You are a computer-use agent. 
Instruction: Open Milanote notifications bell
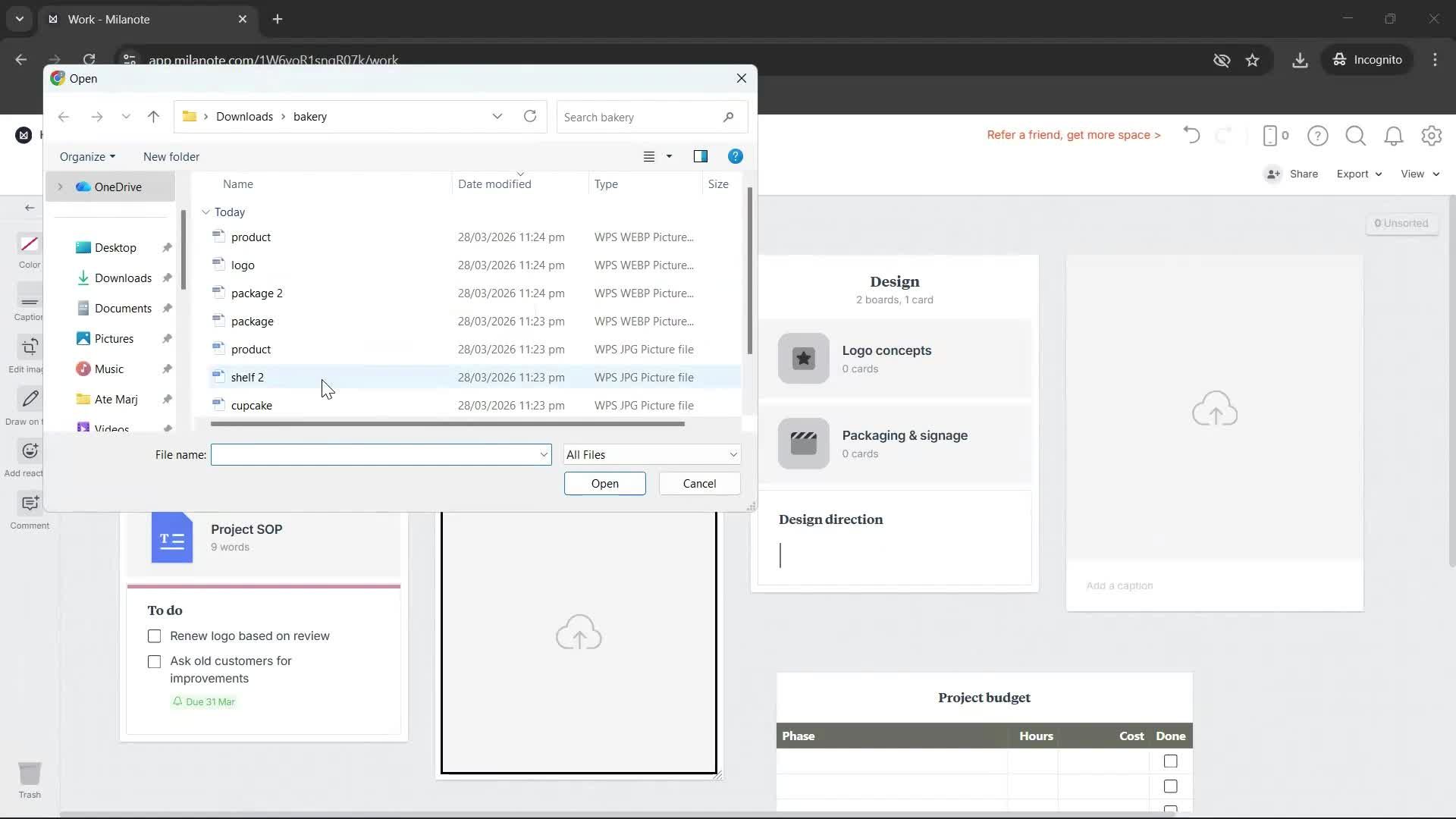point(1393,136)
